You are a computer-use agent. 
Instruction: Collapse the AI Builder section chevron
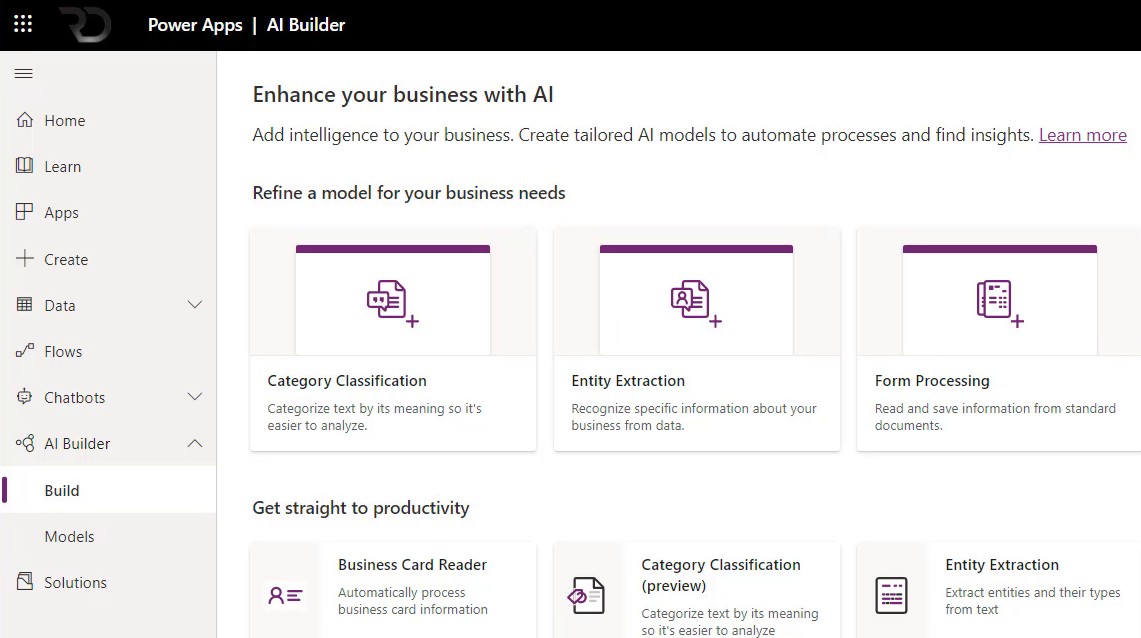point(195,443)
